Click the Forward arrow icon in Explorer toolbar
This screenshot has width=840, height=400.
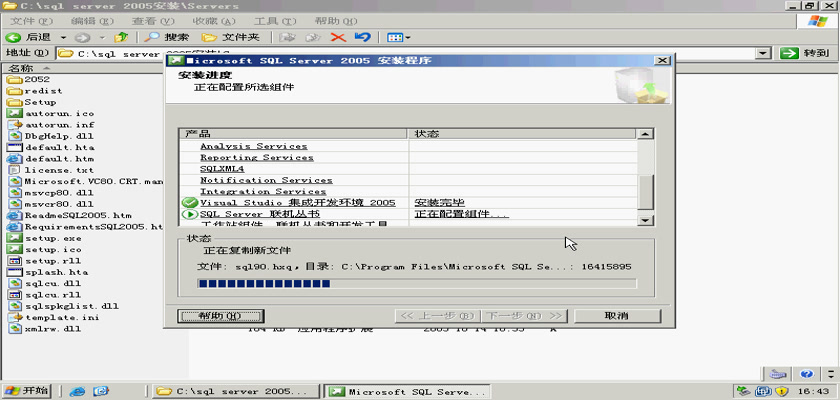pyautogui.click(x=82, y=37)
